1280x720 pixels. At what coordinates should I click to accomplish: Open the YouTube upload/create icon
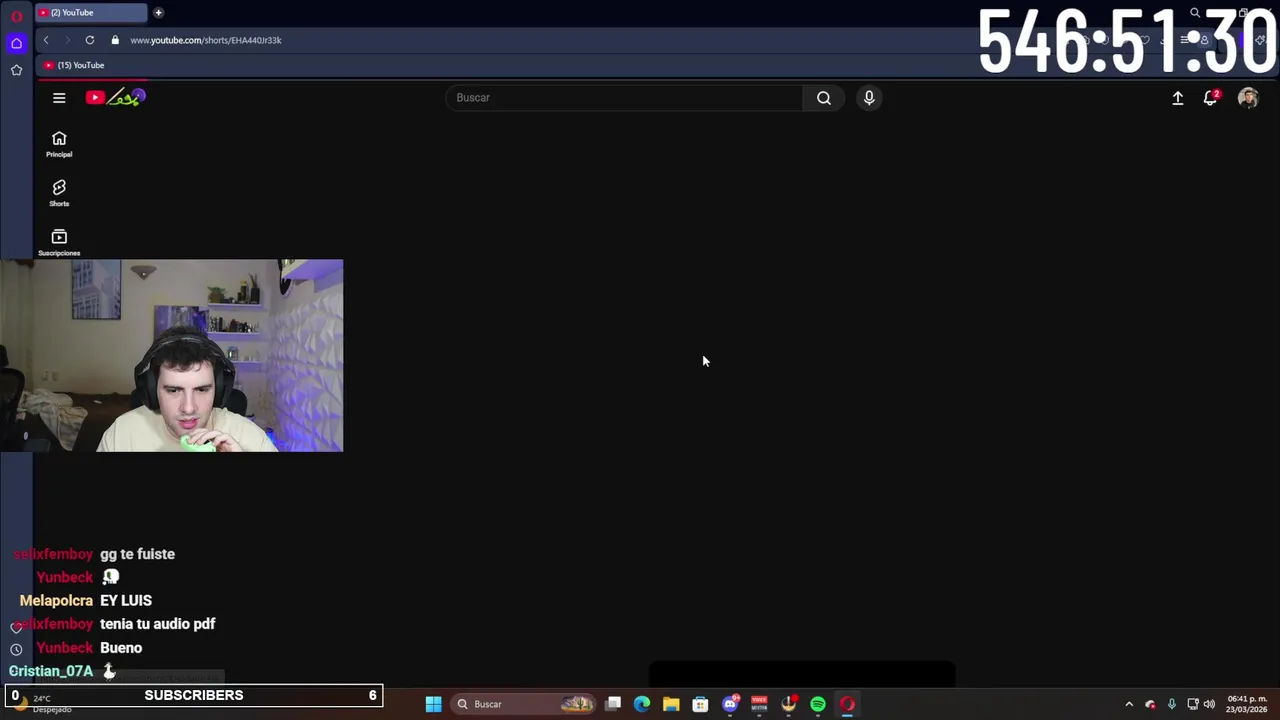[1178, 98]
